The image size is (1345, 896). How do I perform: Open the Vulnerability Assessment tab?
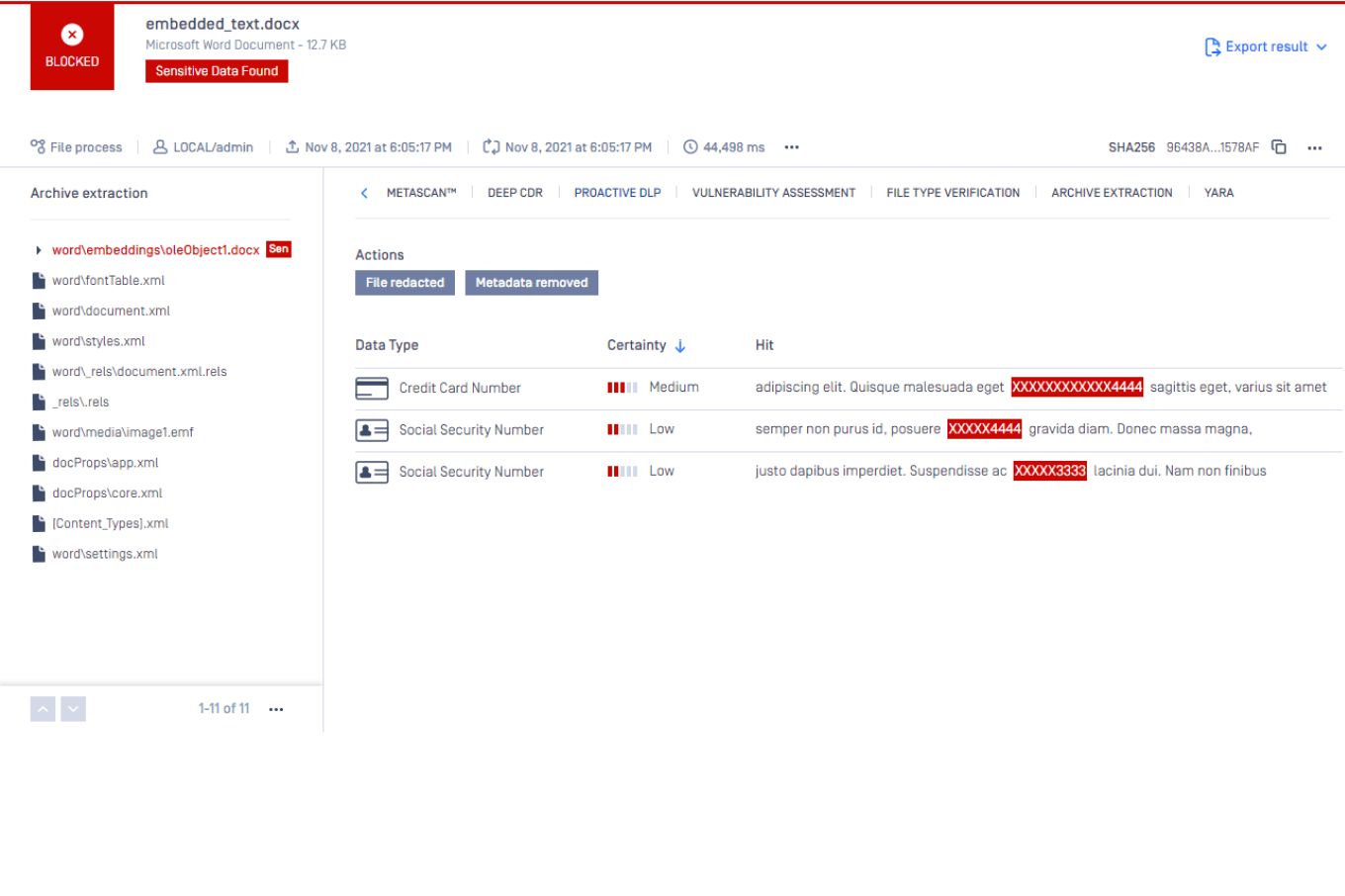773,193
